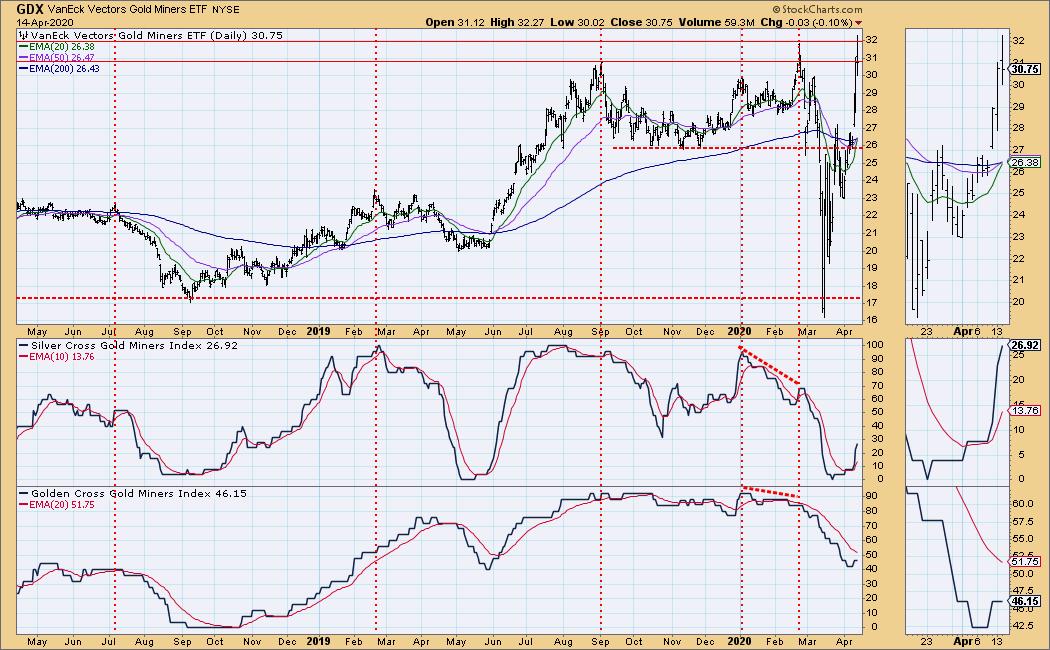
Task: Click the boxed 26.38 EMA tag in the zoom panel
Action: [x=1025, y=163]
